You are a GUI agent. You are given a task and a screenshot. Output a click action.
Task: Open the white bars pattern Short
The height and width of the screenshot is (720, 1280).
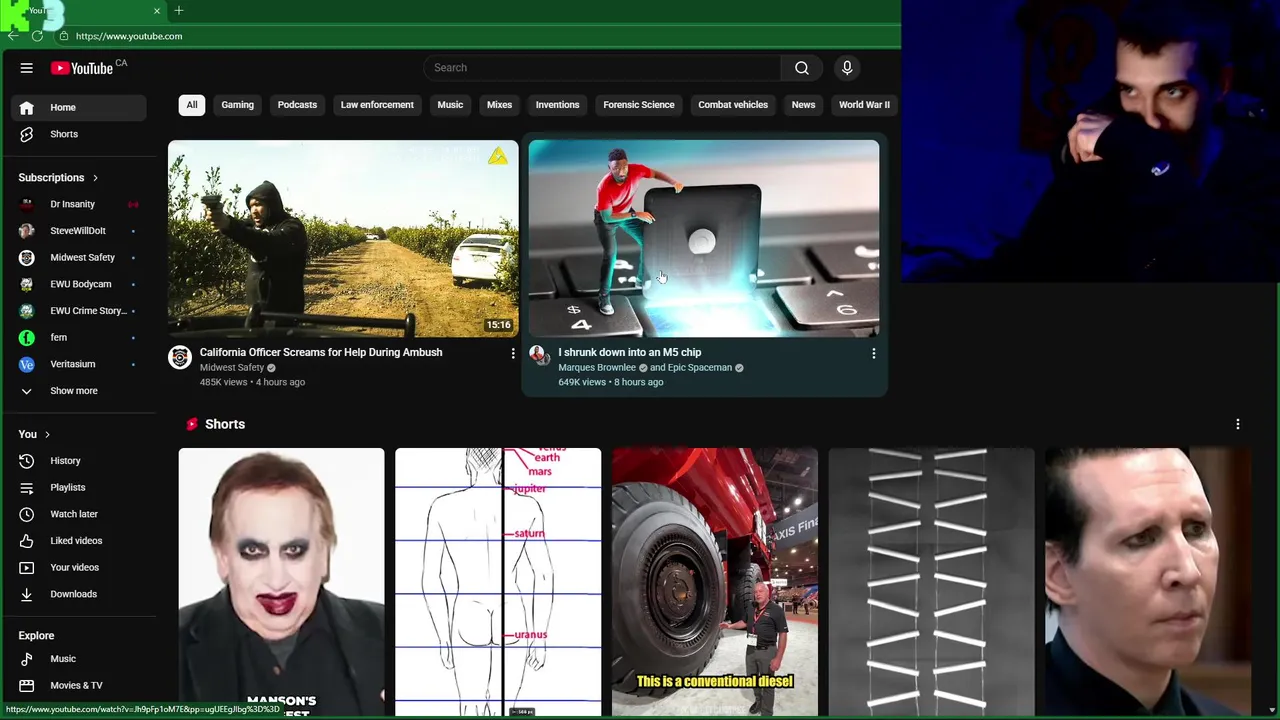tap(931, 582)
